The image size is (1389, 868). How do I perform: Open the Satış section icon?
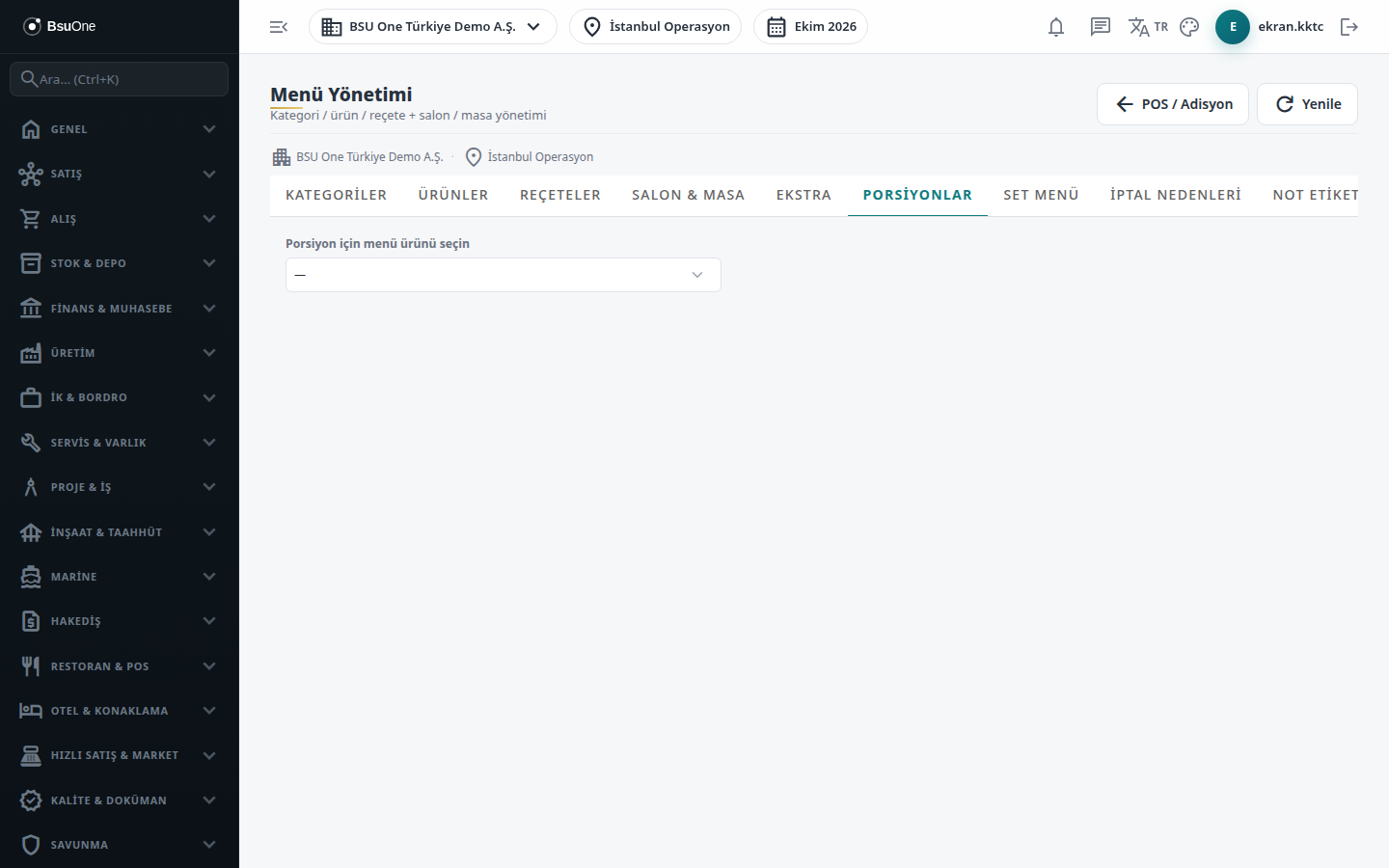31,174
